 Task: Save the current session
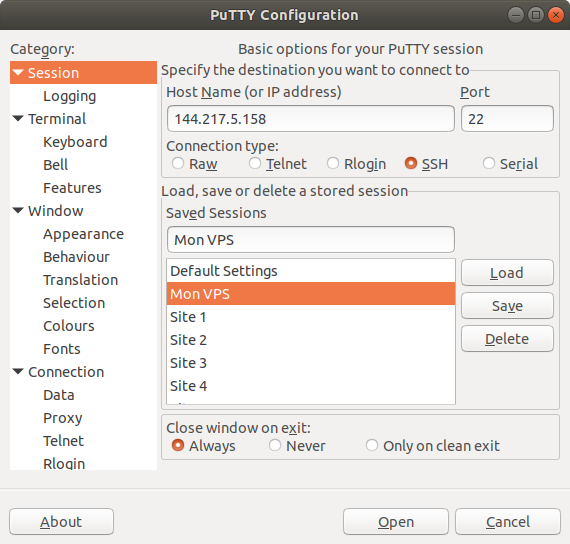tap(507, 305)
